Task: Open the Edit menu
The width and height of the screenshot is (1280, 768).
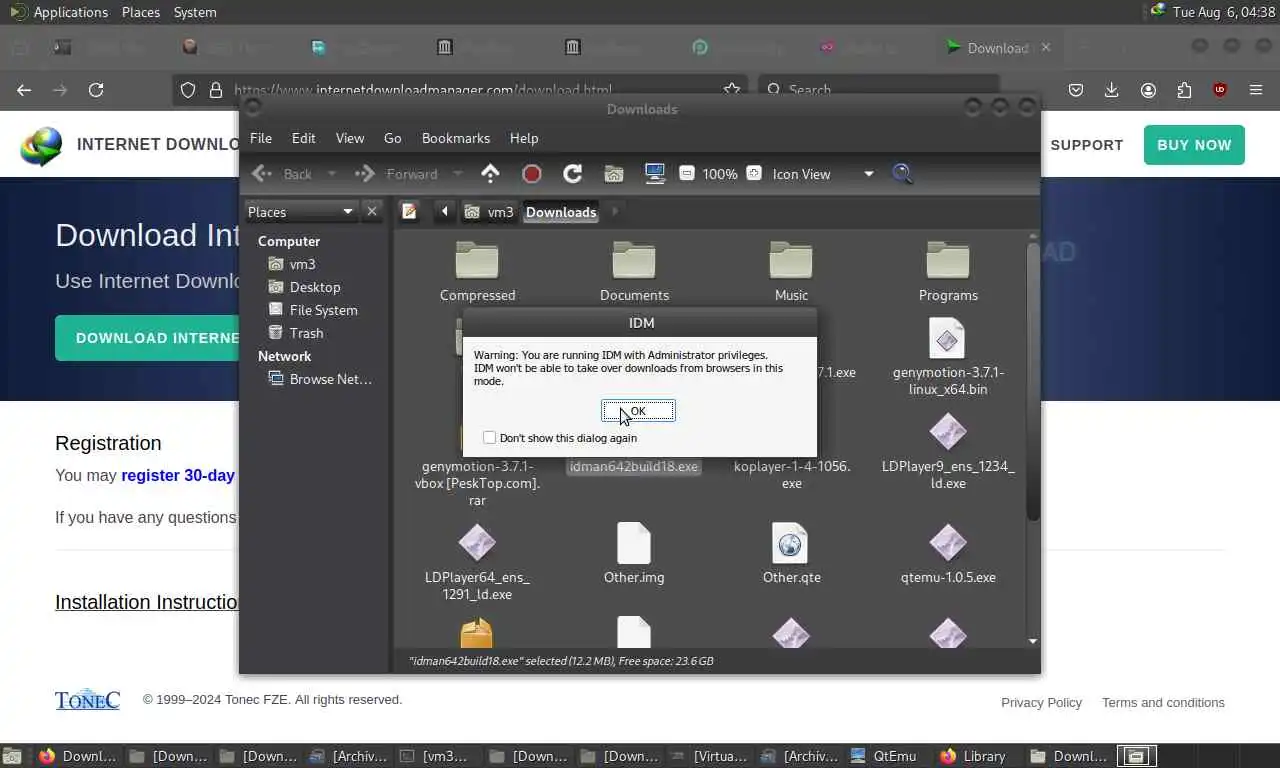Action: point(303,138)
